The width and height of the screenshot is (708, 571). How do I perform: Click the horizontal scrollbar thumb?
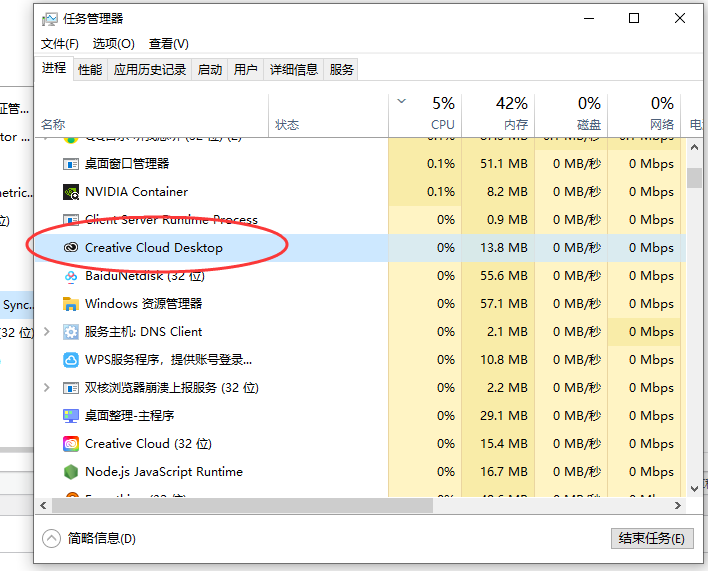click(x=242, y=506)
